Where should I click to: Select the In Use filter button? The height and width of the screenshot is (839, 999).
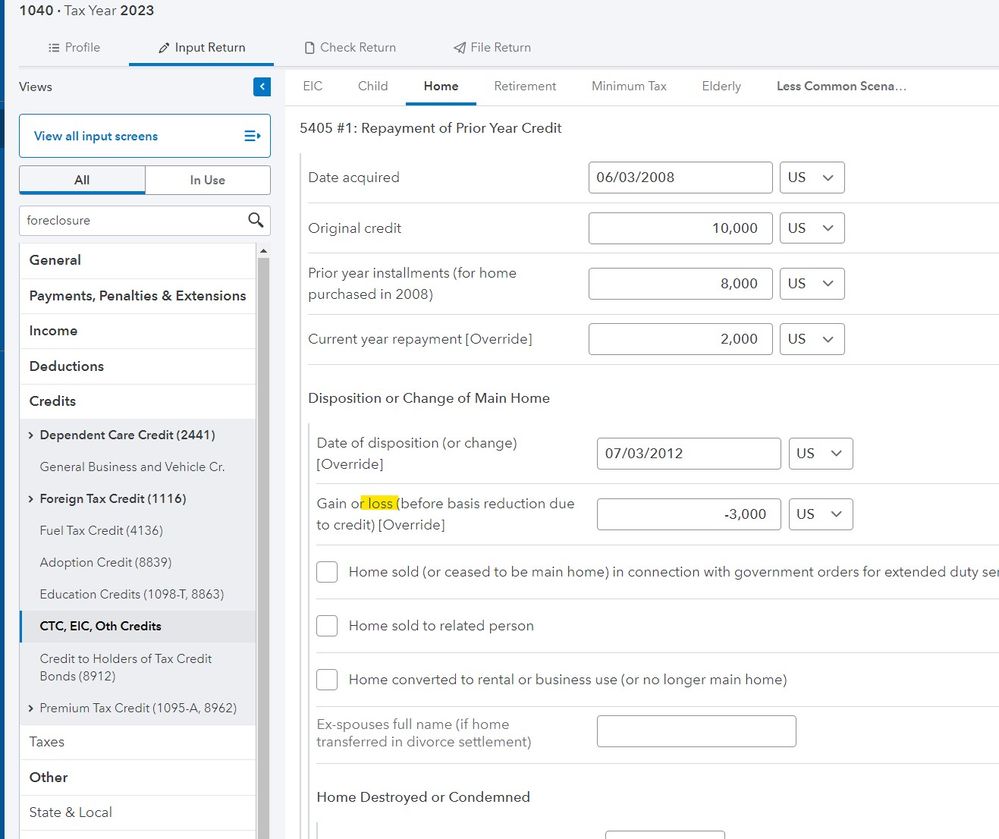click(x=207, y=180)
